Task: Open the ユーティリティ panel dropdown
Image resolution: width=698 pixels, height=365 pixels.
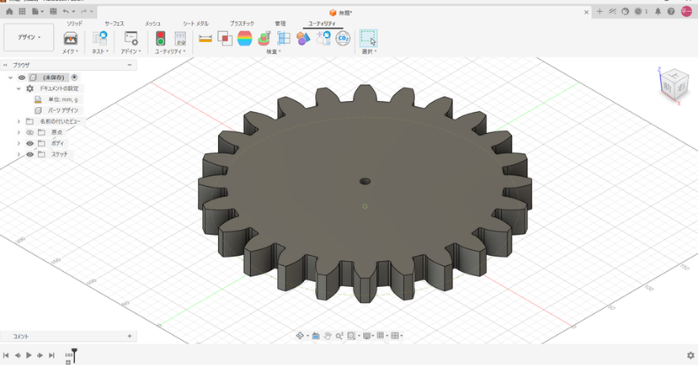Action: point(170,52)
